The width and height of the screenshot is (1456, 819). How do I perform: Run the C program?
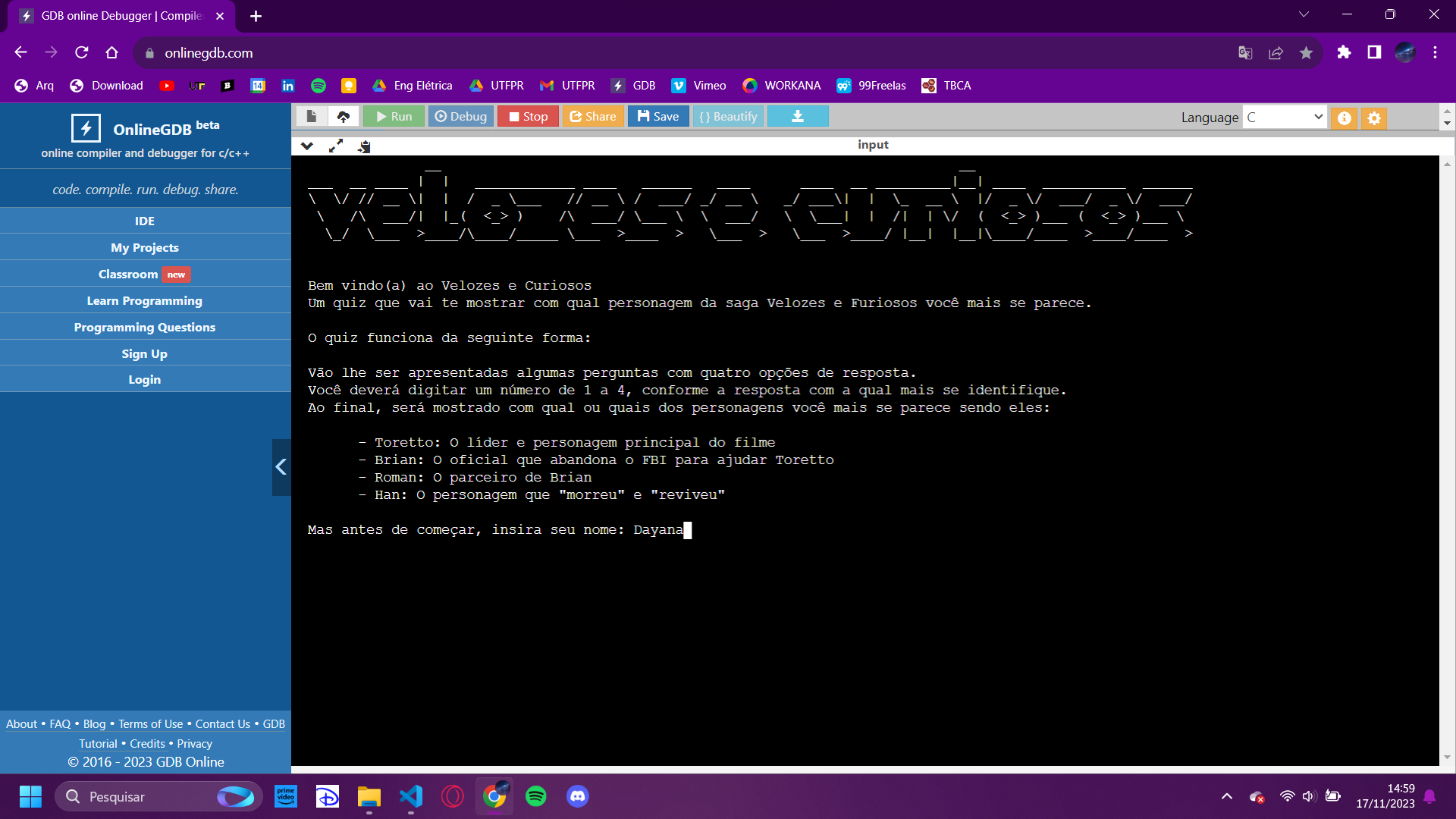(x=394, y=116)
